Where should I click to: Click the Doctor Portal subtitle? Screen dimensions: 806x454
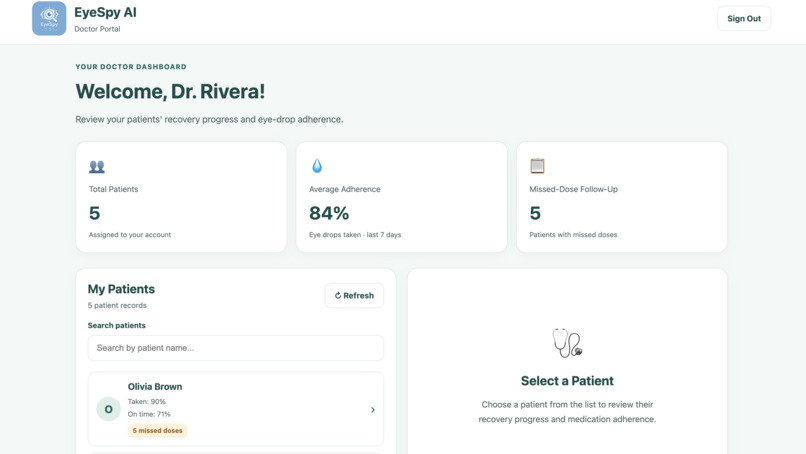[97, 29]
